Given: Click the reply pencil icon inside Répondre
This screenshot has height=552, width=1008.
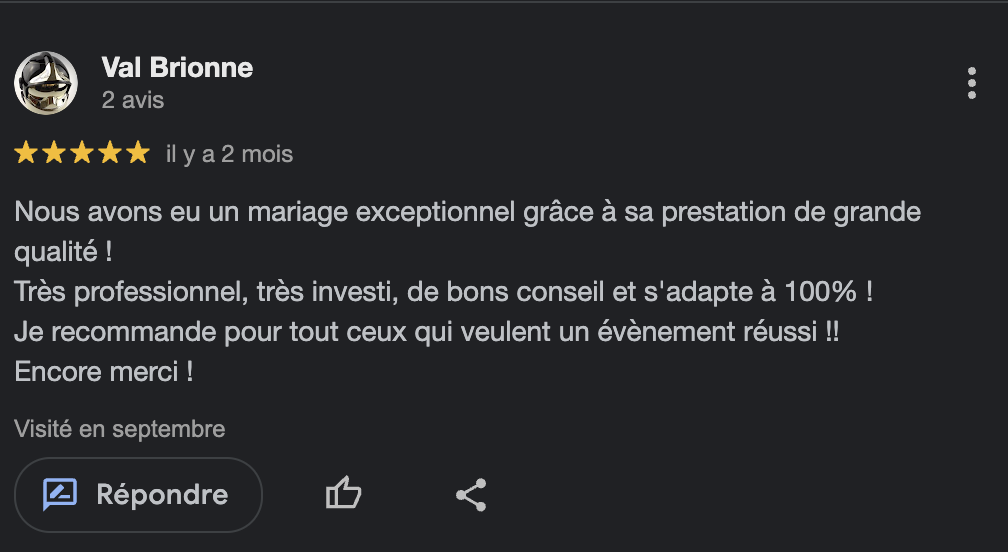Looking at the screenshot, I should click(60, 494).
